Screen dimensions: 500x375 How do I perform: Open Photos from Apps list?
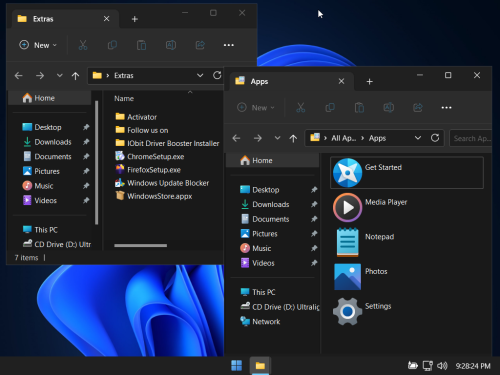pyautogui.click(x=407, y=277)
